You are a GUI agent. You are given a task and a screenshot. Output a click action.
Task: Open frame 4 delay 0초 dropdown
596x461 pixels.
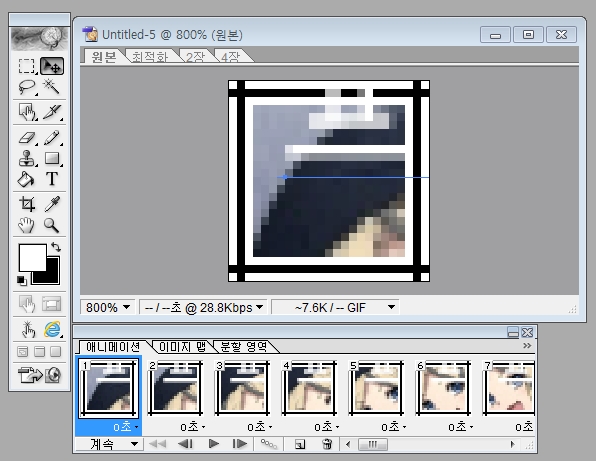327,427
